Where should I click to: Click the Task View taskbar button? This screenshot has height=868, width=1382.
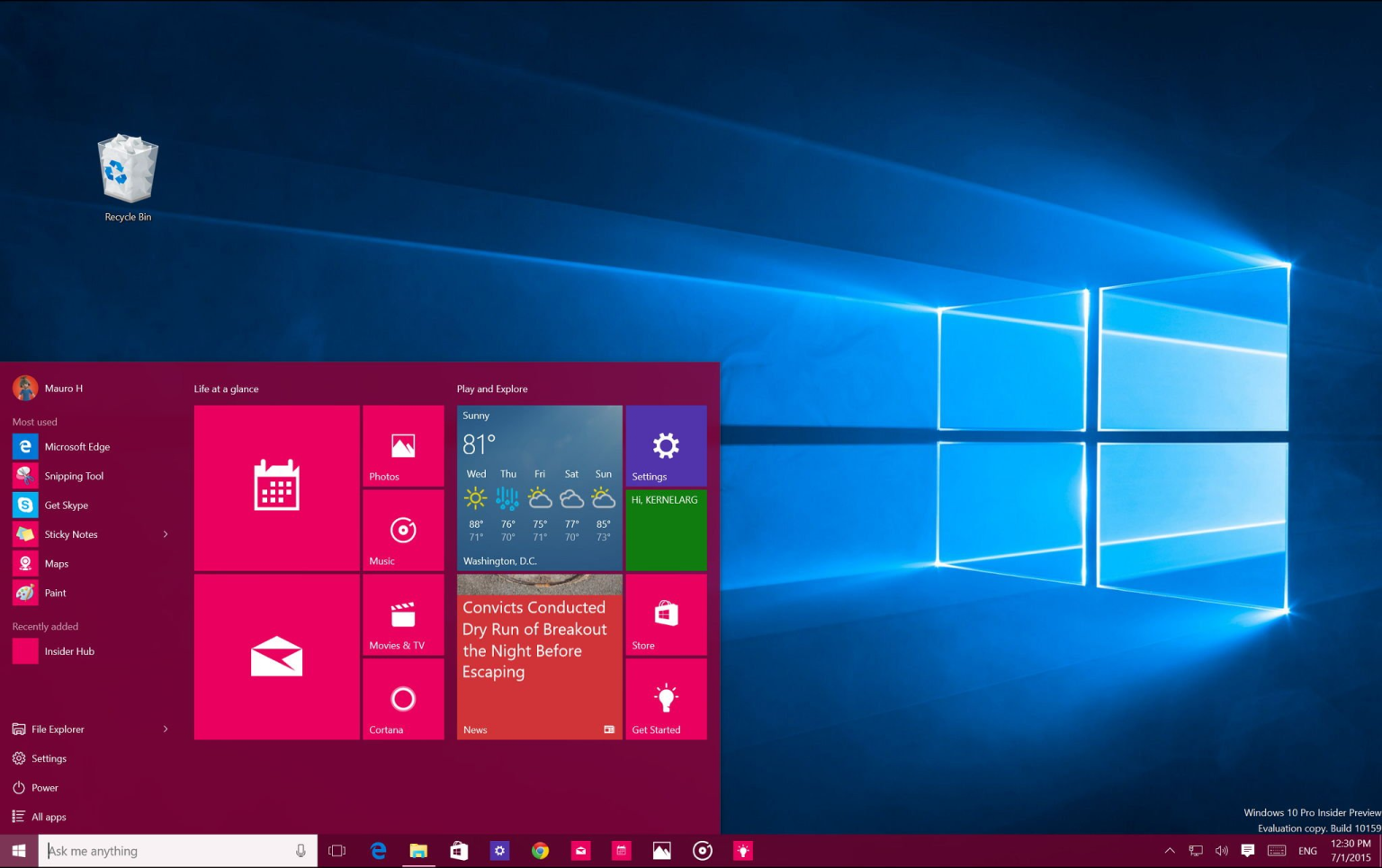(337, 851)
